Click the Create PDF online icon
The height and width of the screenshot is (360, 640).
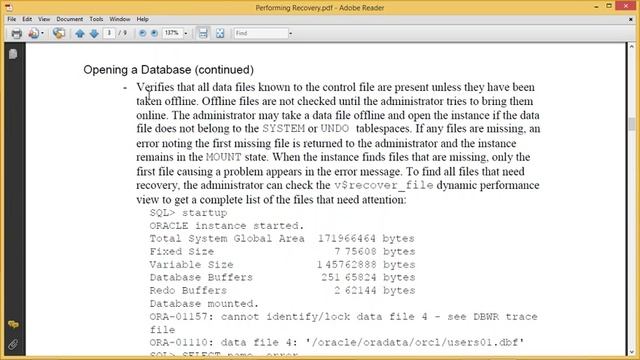tap(33, 33)
